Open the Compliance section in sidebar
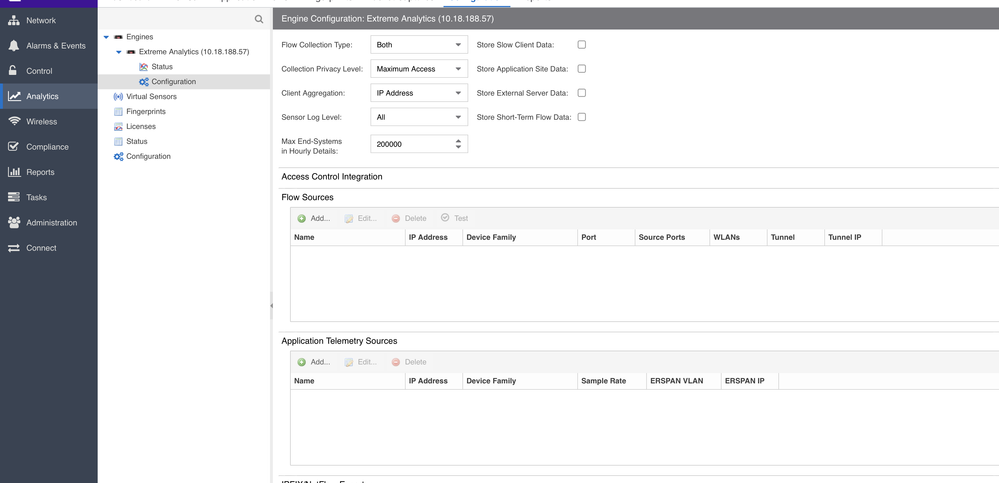999x483 pixels. click(47, 147)
